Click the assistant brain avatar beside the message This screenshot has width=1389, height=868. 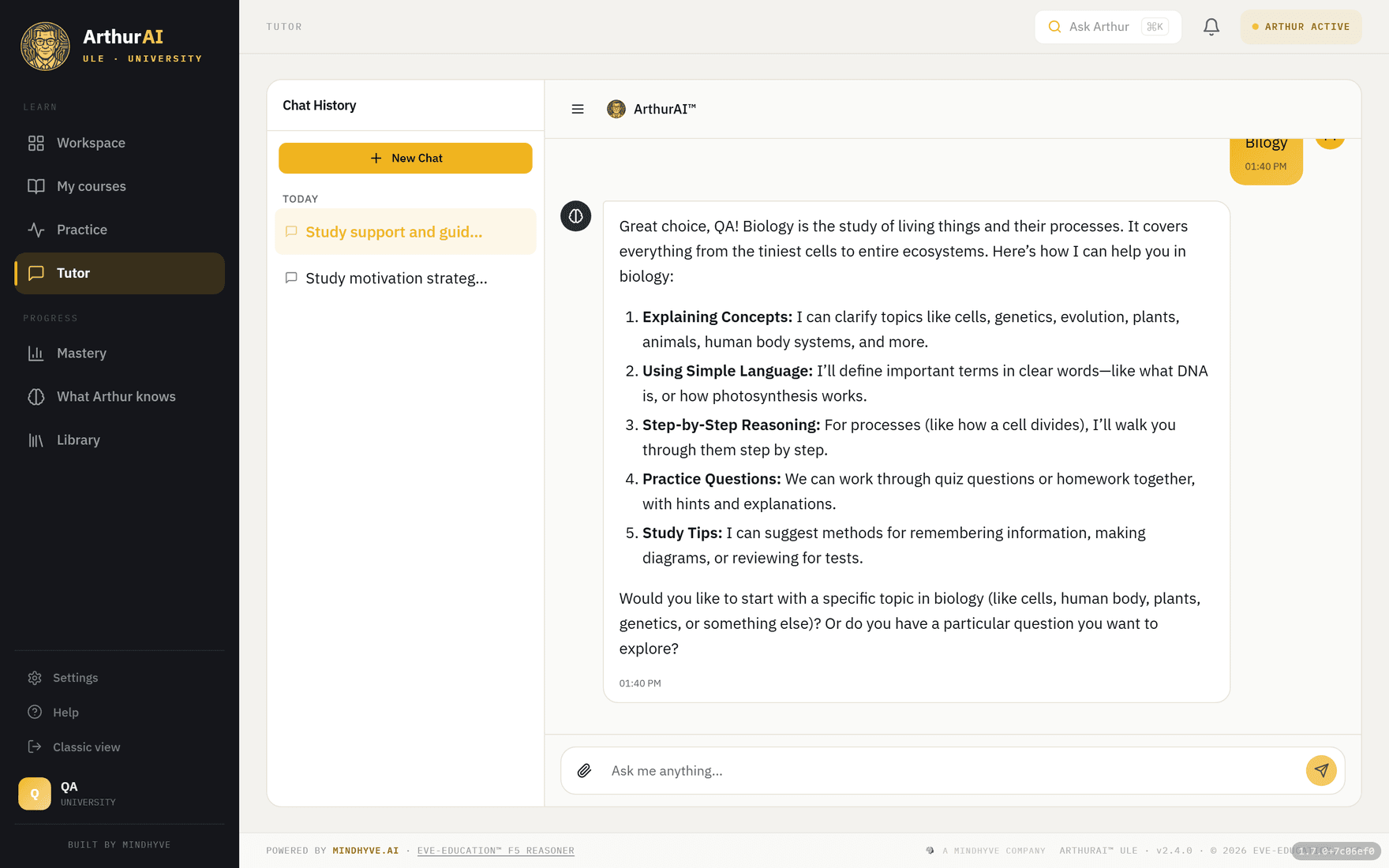click(x=576, y=215)
